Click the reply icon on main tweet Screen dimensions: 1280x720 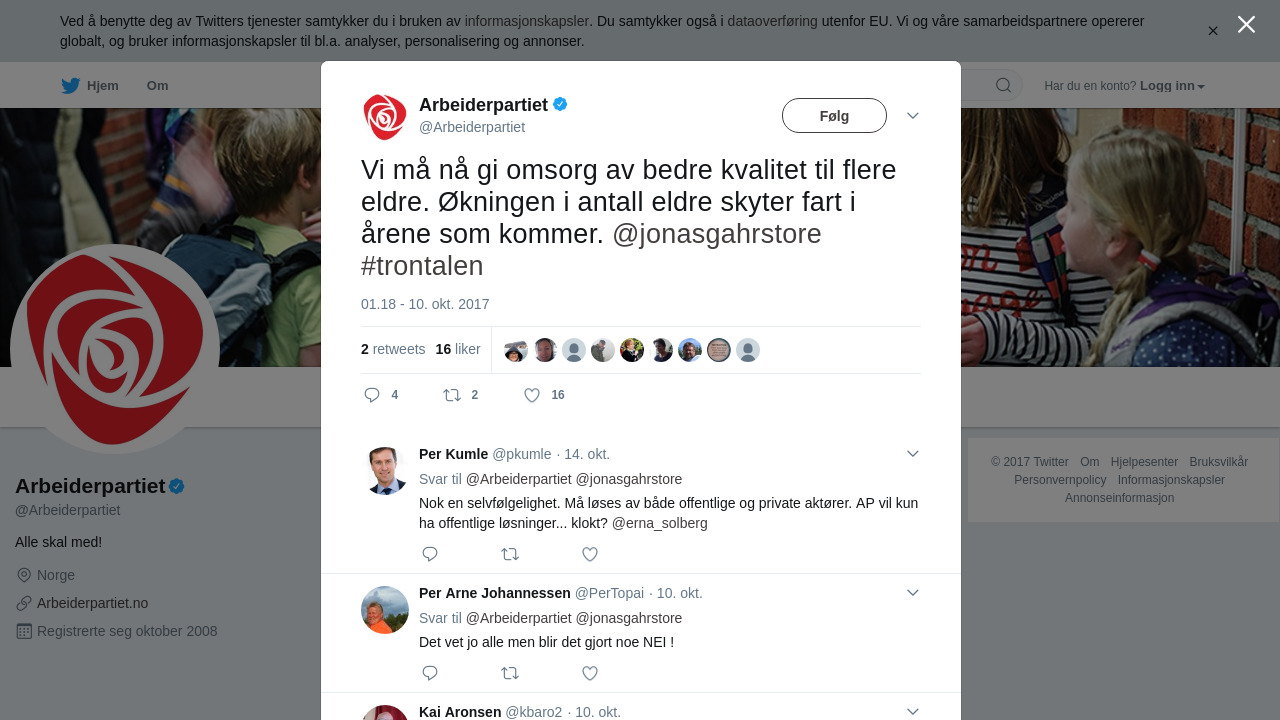[372, 395]
